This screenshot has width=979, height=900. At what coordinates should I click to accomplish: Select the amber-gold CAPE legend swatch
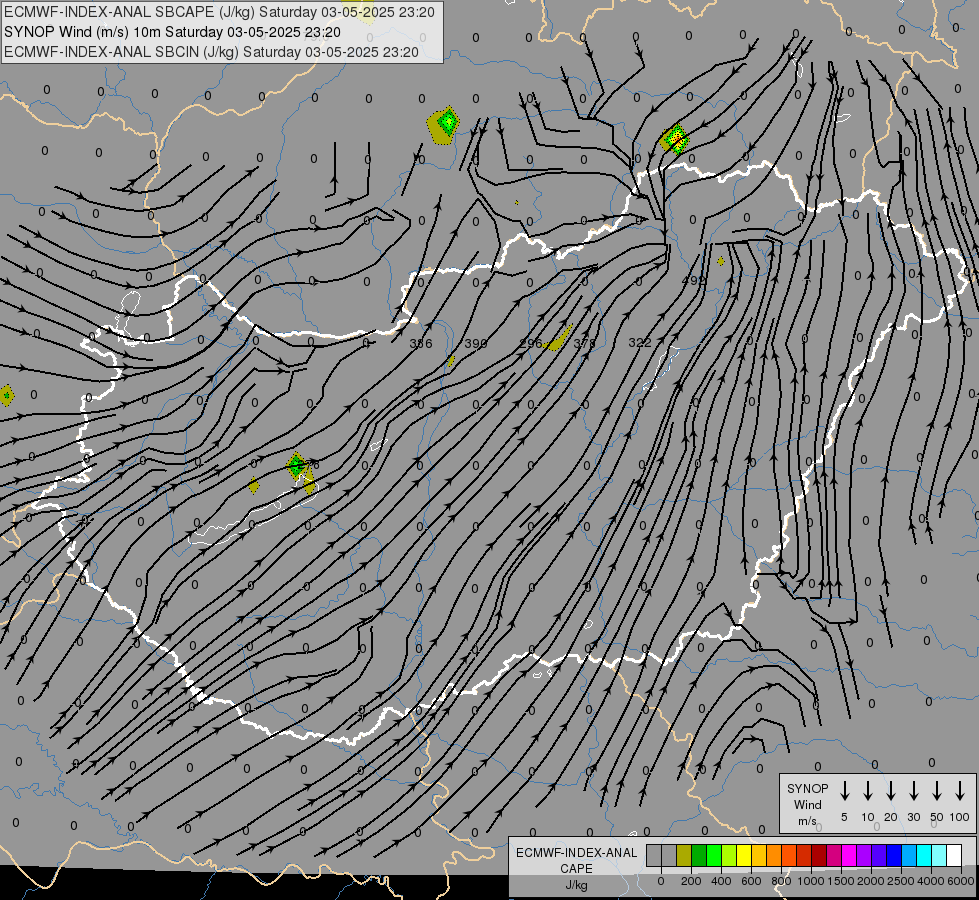point(759,856)
